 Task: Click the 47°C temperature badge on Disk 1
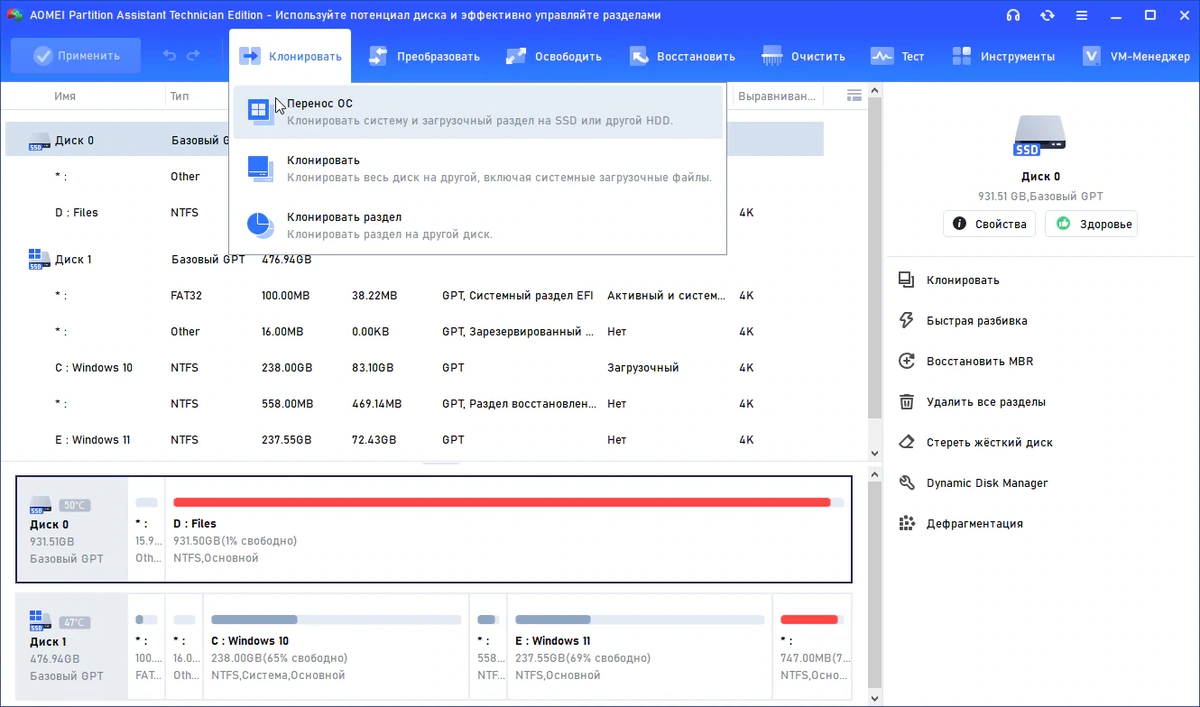point(75,622)
